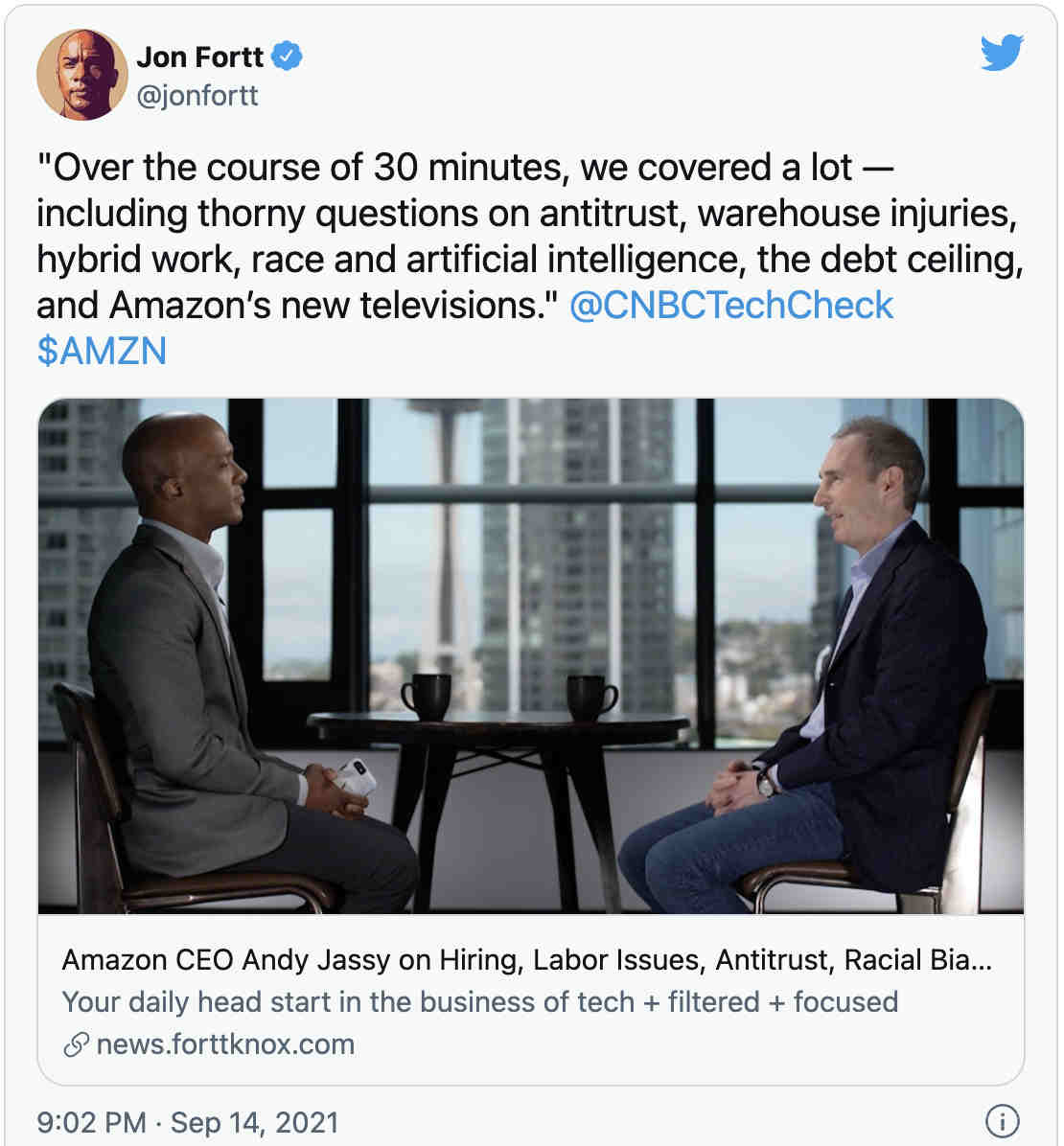Click the 9:02 PM timestamp
Image resolution: width=1064 pixels, height=1146 pixels.
pyautogui.click(x=92, y=1122)
